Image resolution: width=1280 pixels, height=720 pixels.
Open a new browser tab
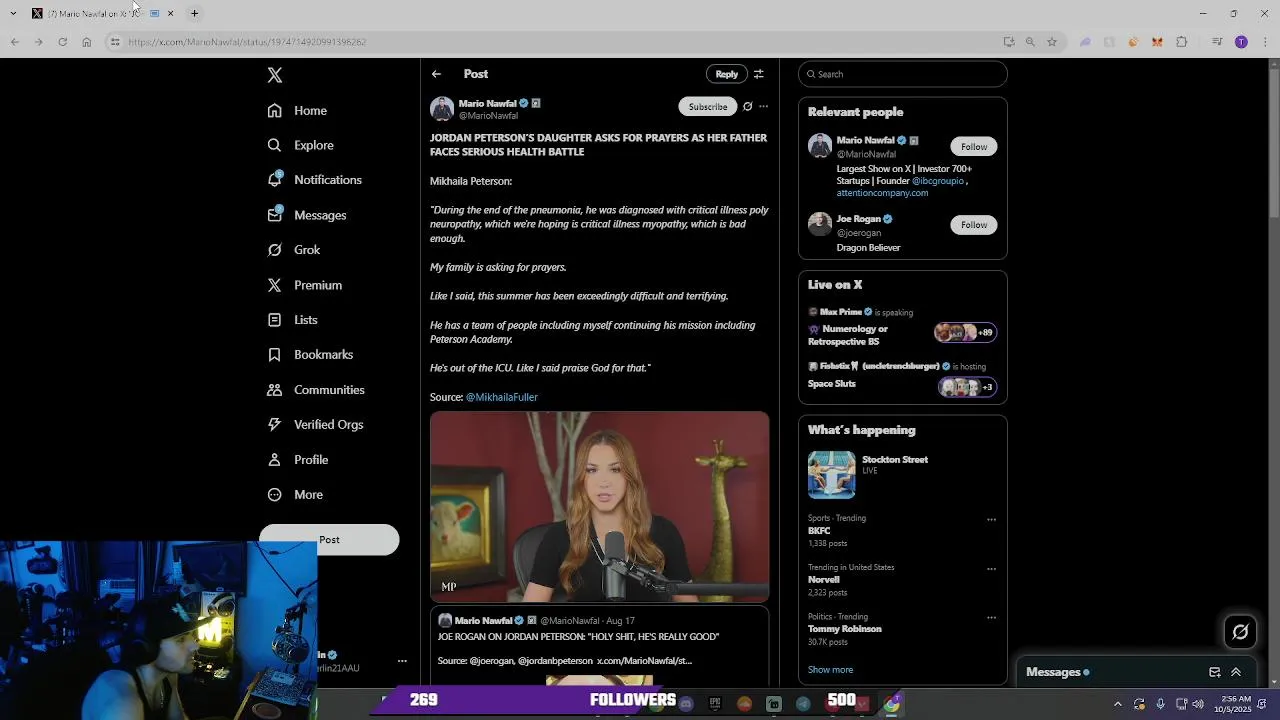click(194, 13)
